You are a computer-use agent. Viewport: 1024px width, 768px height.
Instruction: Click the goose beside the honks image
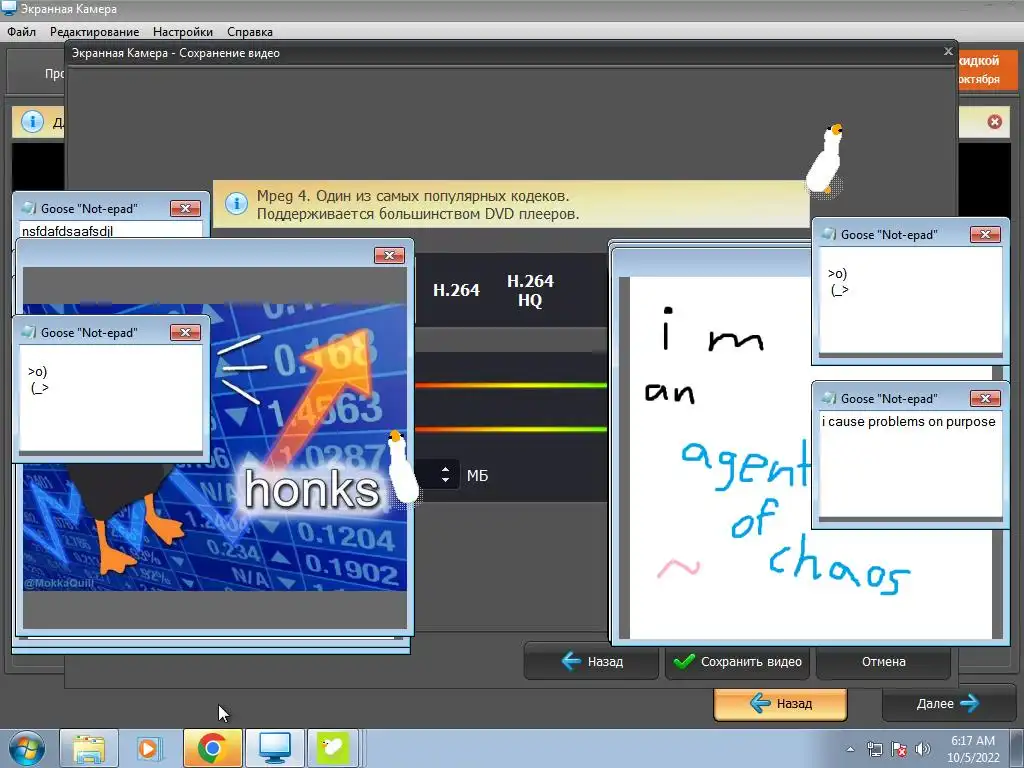[x=402, y=468]
